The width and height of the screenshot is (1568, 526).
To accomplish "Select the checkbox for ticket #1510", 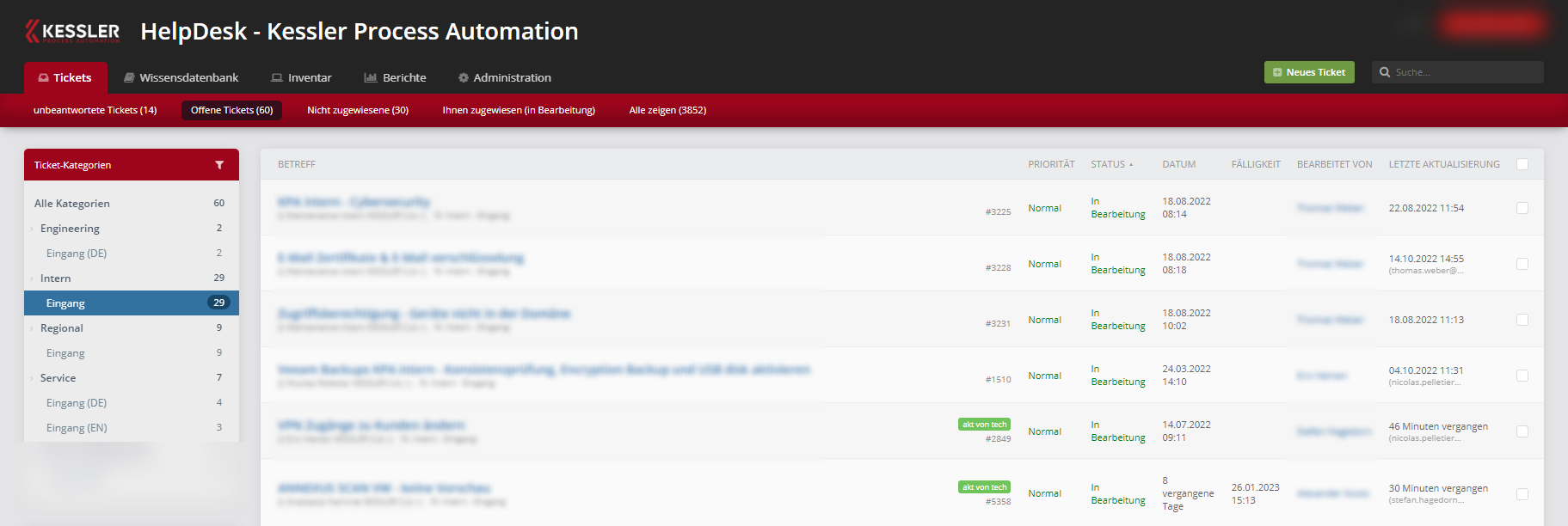I will 1522,376.
